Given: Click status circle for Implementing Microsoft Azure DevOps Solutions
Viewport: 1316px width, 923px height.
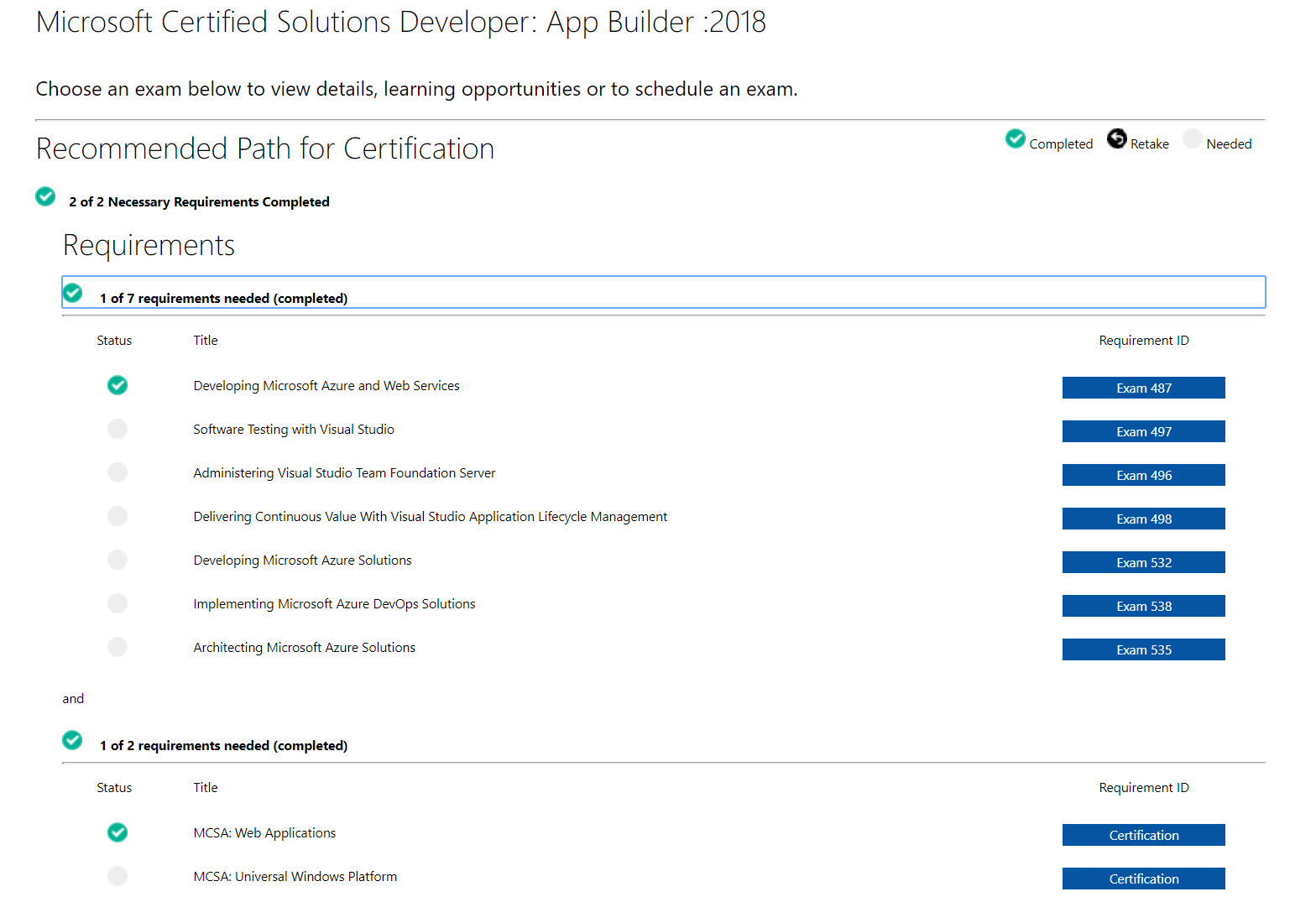Looking at the screenshot, I should pyautogui.click(x=117, y=603).
